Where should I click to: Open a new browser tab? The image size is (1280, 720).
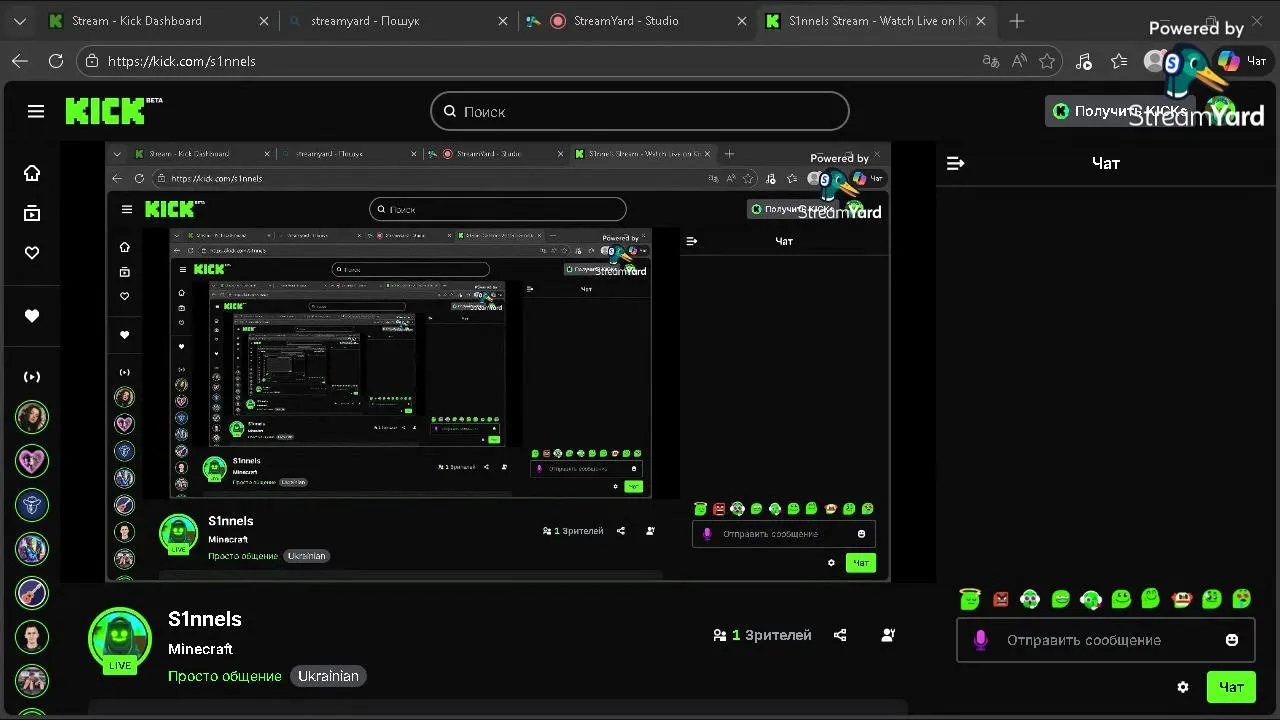(1017, 21)
